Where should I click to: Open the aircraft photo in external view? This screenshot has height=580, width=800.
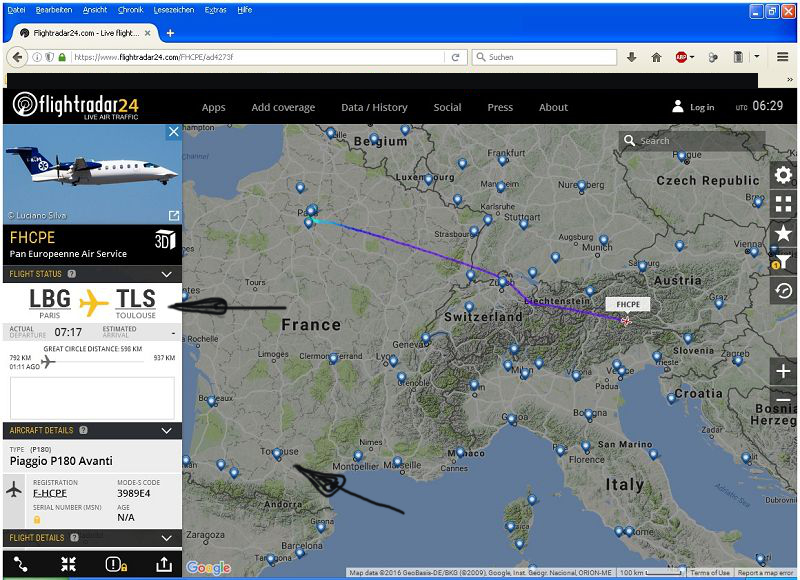point(173,216)
